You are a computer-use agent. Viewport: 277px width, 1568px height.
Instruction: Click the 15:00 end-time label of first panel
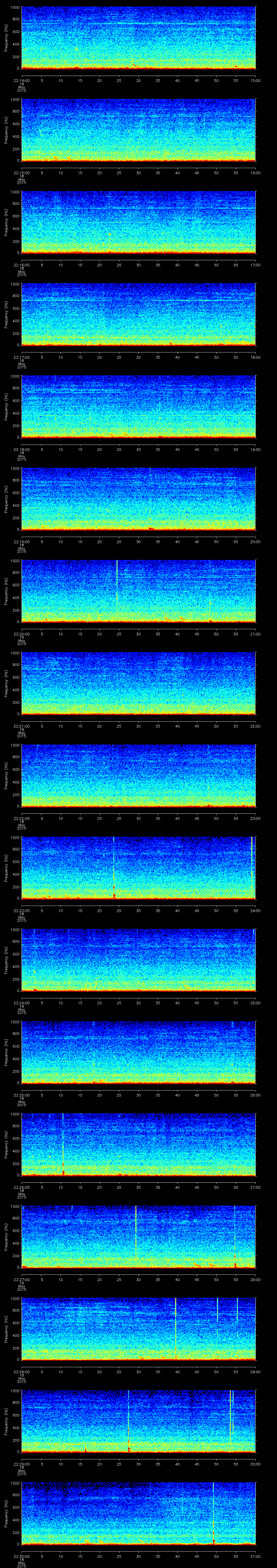pos(255,80)
